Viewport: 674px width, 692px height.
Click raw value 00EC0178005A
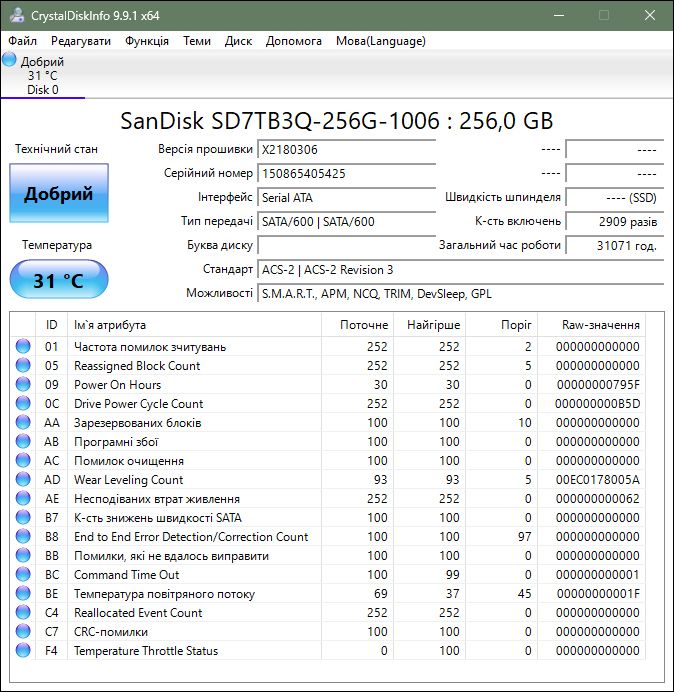click(598, 480)
